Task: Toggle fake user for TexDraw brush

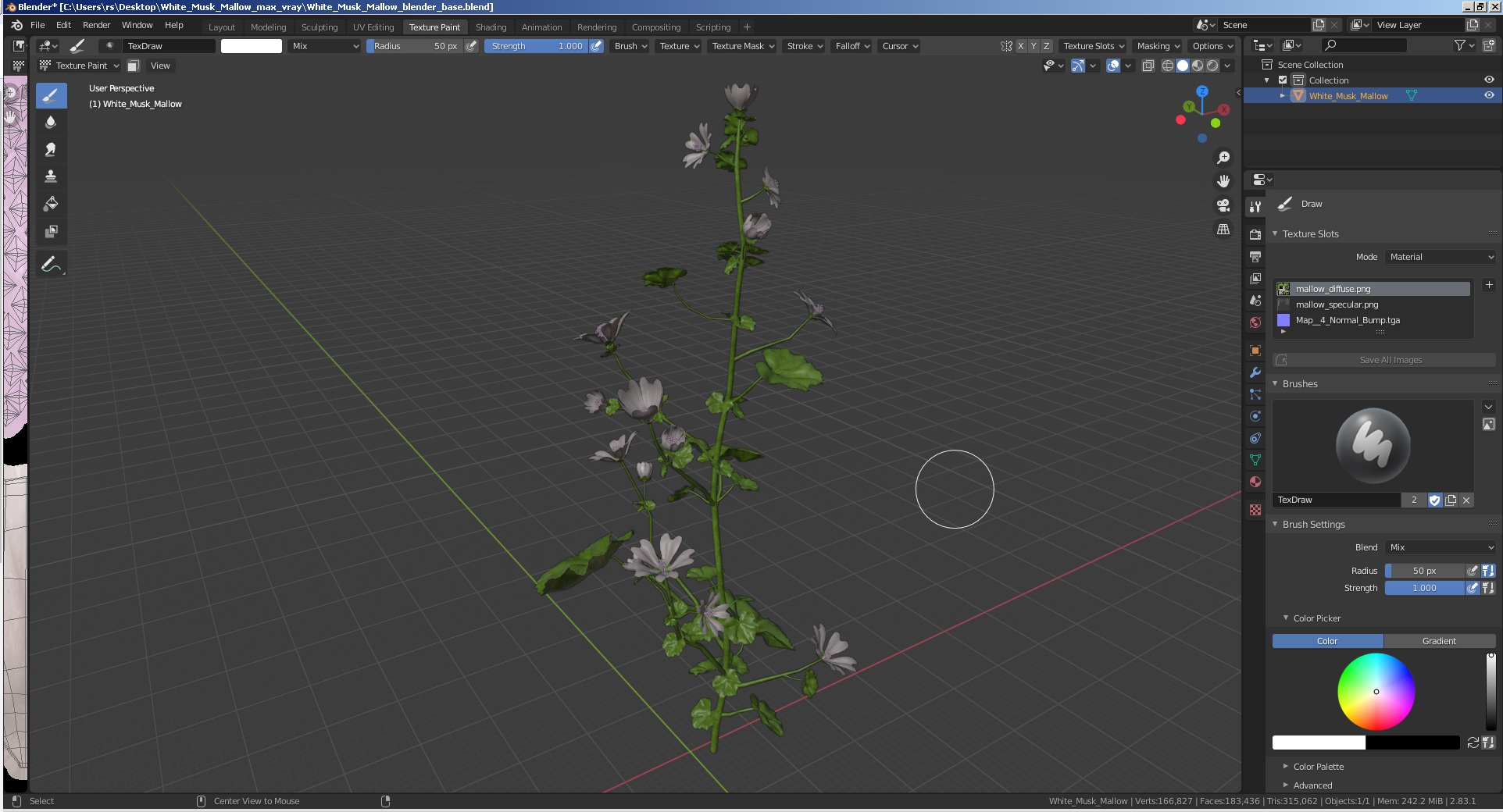Action: tap(1435, 500)
